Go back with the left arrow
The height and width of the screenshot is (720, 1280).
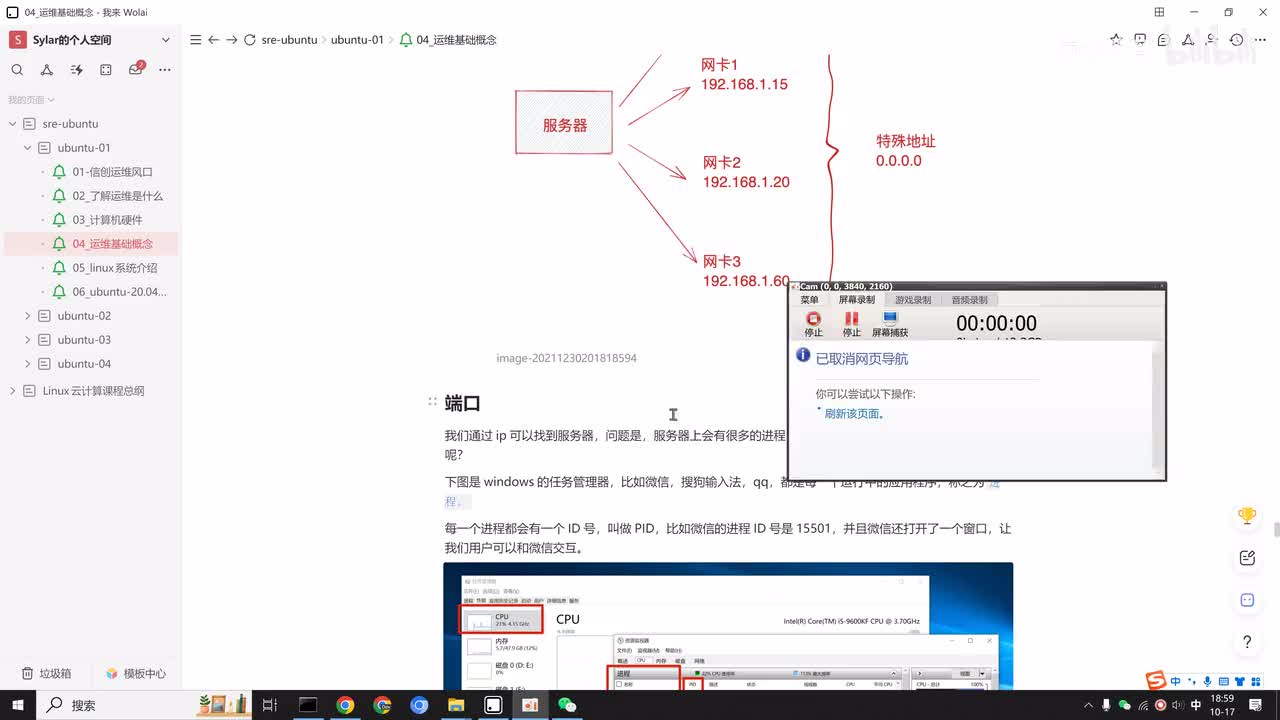pyautogui.click(x=213, y=40)
